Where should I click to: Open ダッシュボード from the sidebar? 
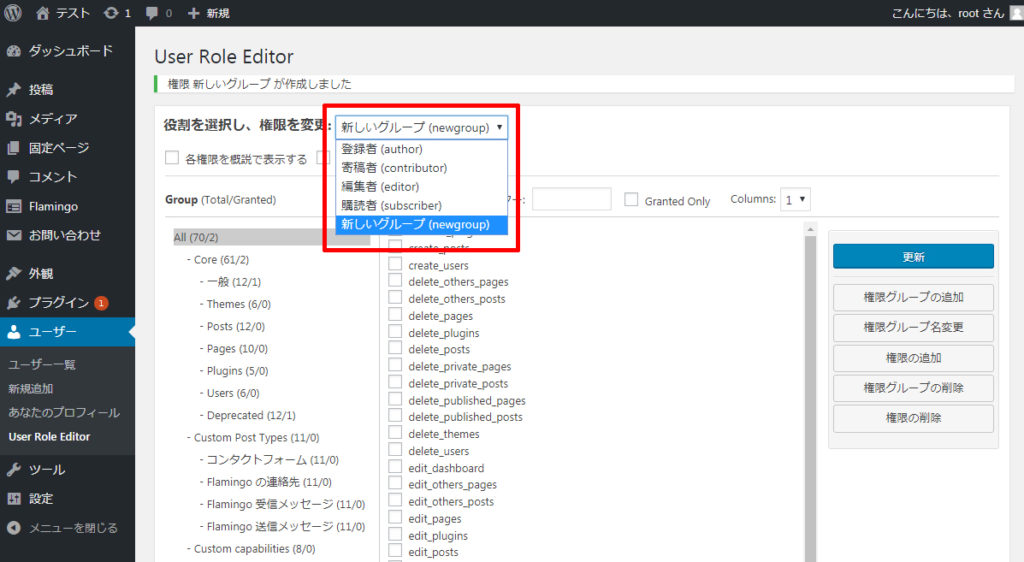tap(70, 51)
